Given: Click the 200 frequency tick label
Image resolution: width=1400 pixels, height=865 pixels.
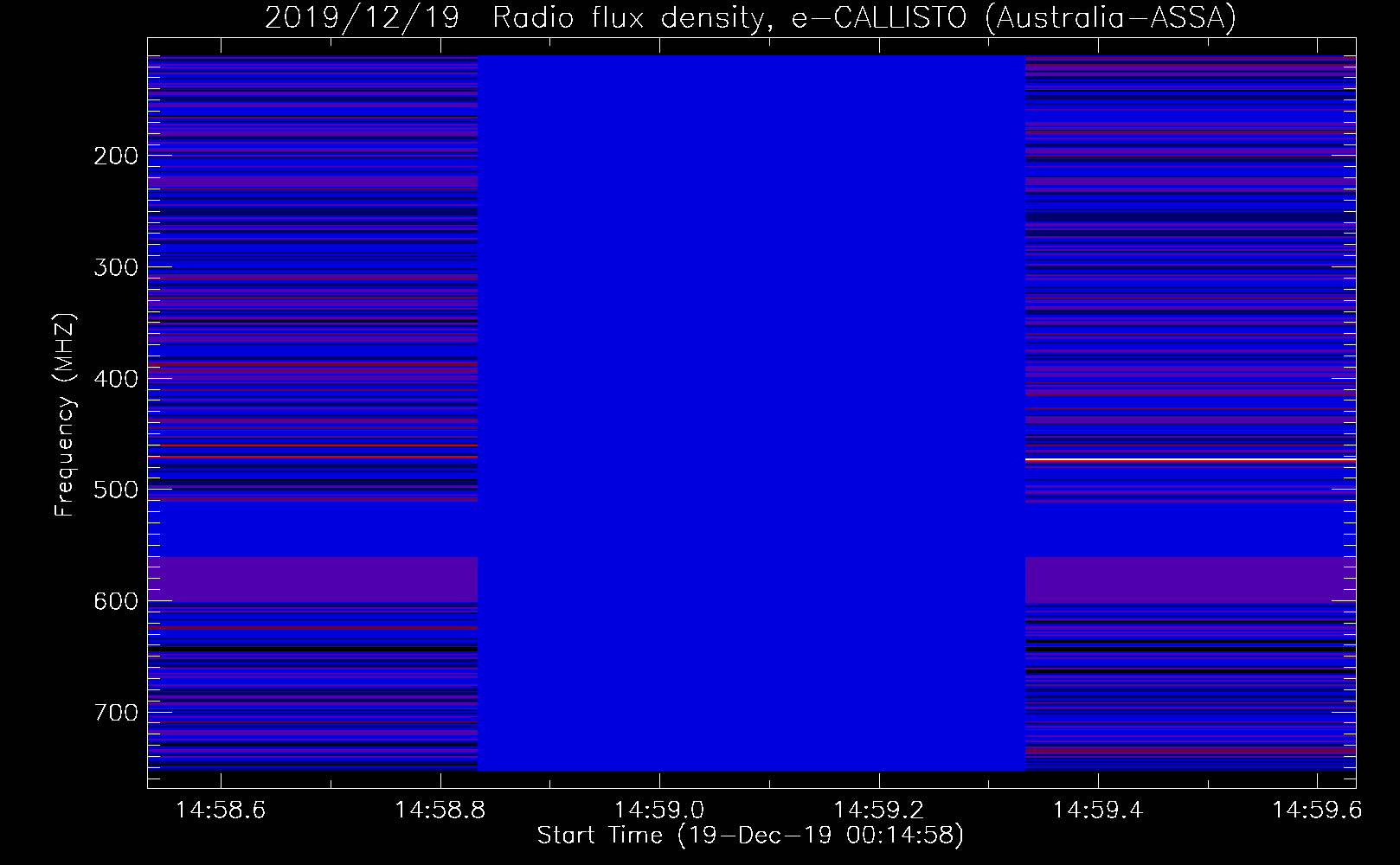Looking at the screenshot, I should tap(116, 156).
